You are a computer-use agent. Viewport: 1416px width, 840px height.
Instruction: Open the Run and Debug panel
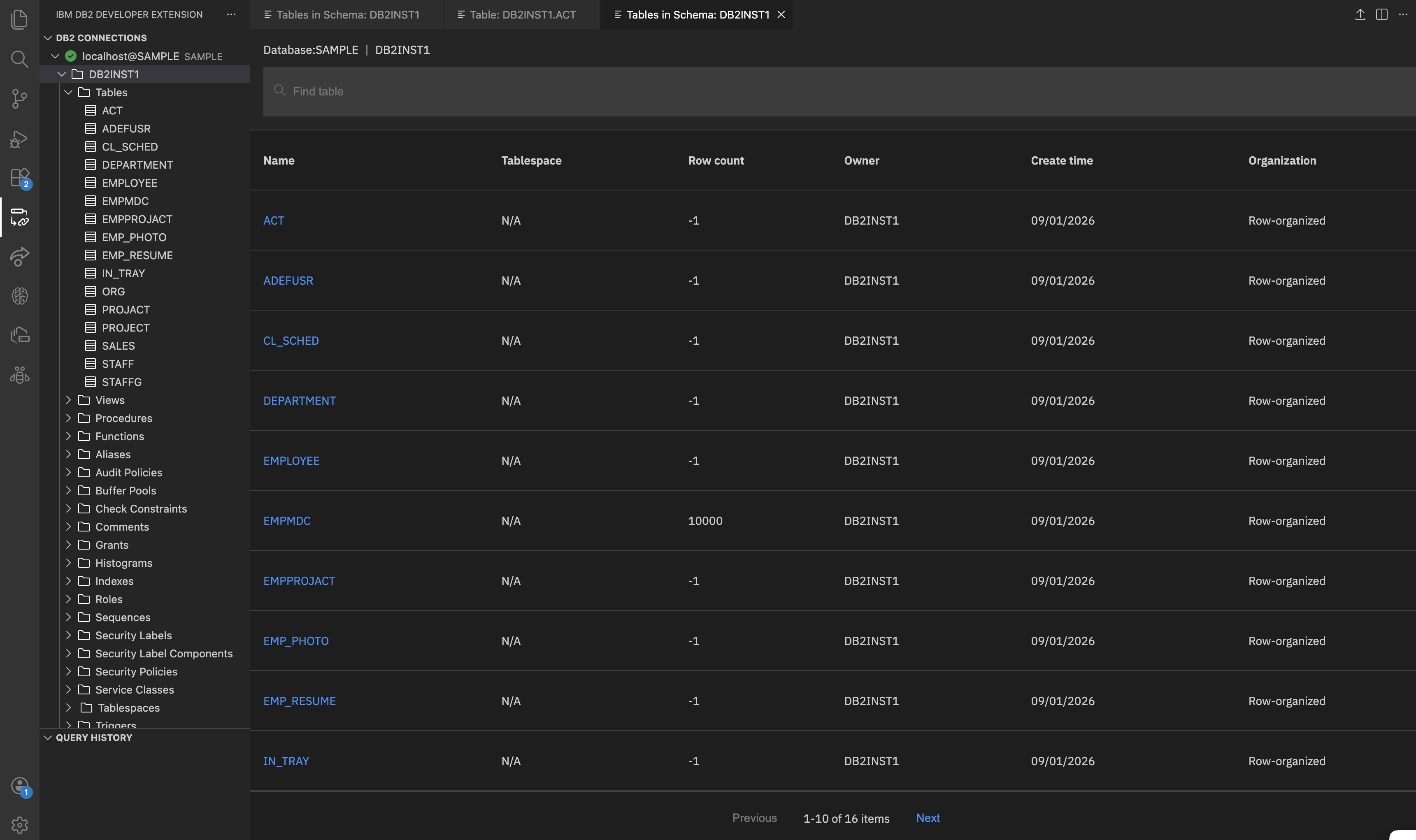(x=19, y=139)
